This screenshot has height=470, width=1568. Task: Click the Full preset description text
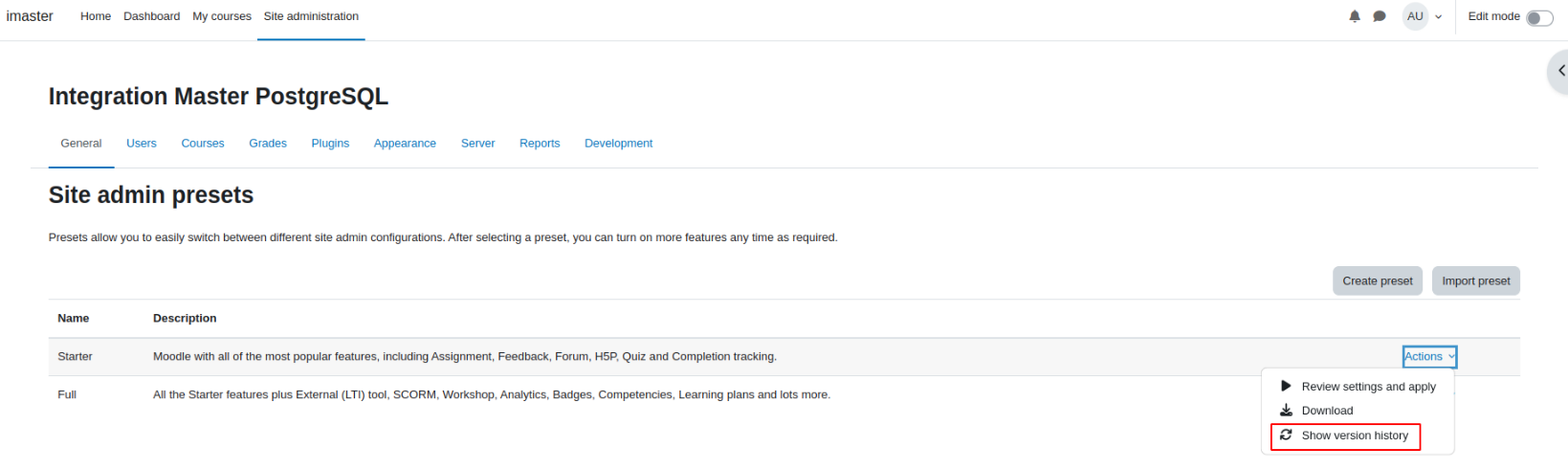tap(492, 394)
